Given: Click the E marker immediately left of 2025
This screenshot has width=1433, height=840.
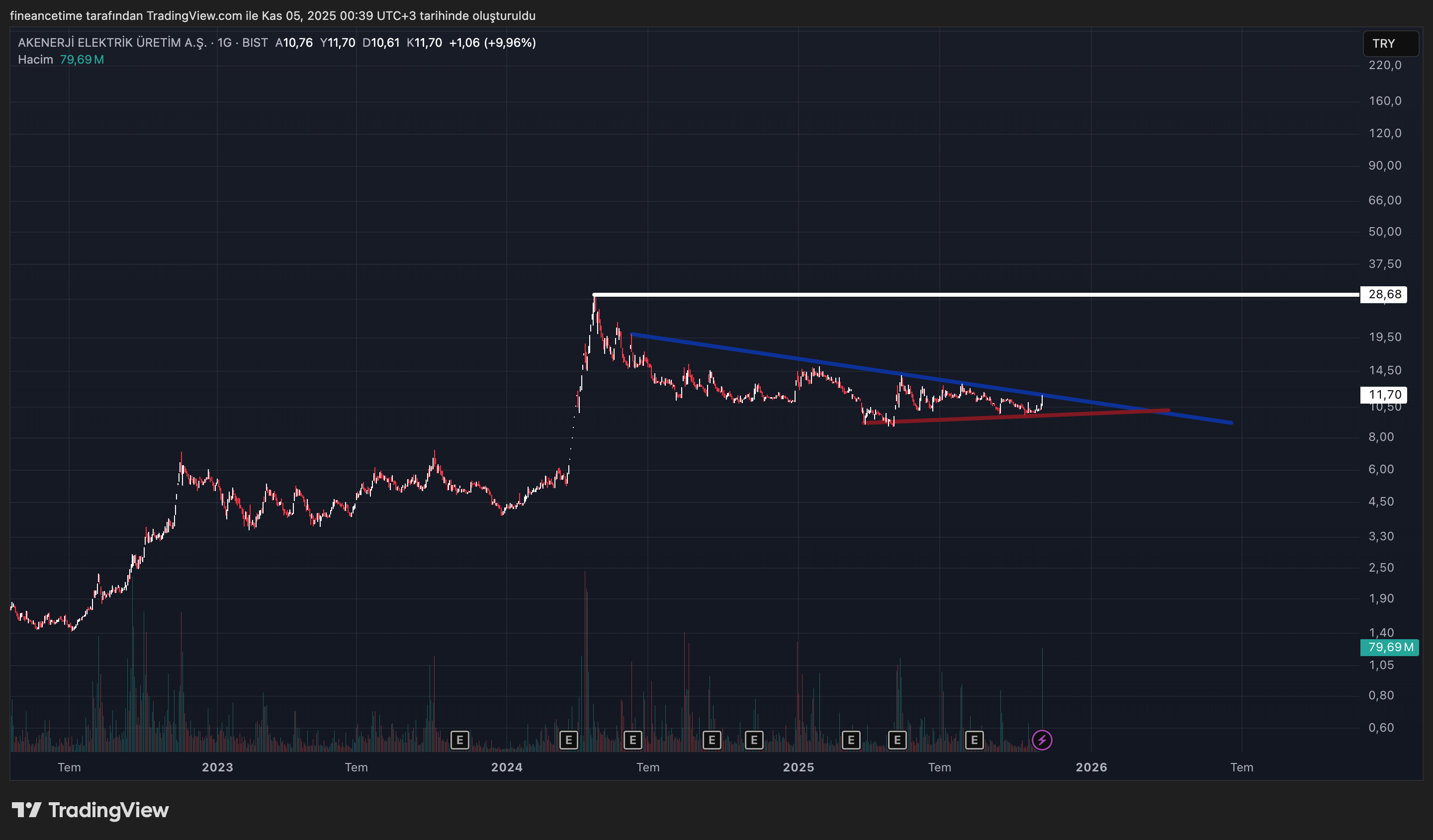Looking at the screenshot, I should [x=754, y=740].
